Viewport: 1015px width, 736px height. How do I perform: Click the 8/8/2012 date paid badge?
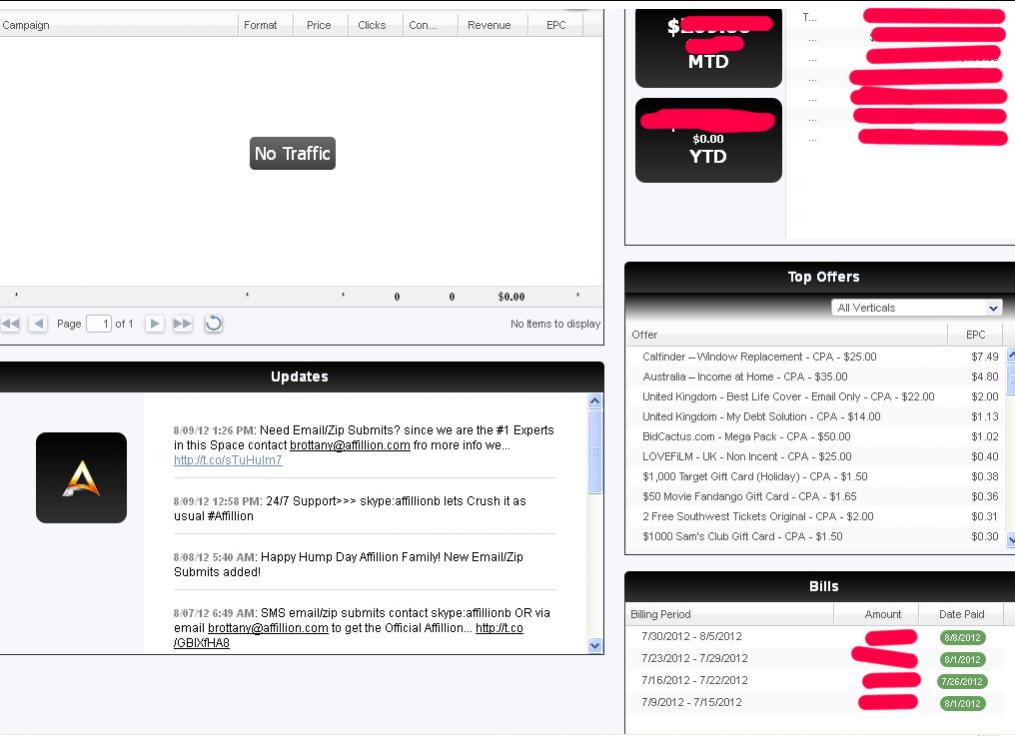(x=962, y=638)
